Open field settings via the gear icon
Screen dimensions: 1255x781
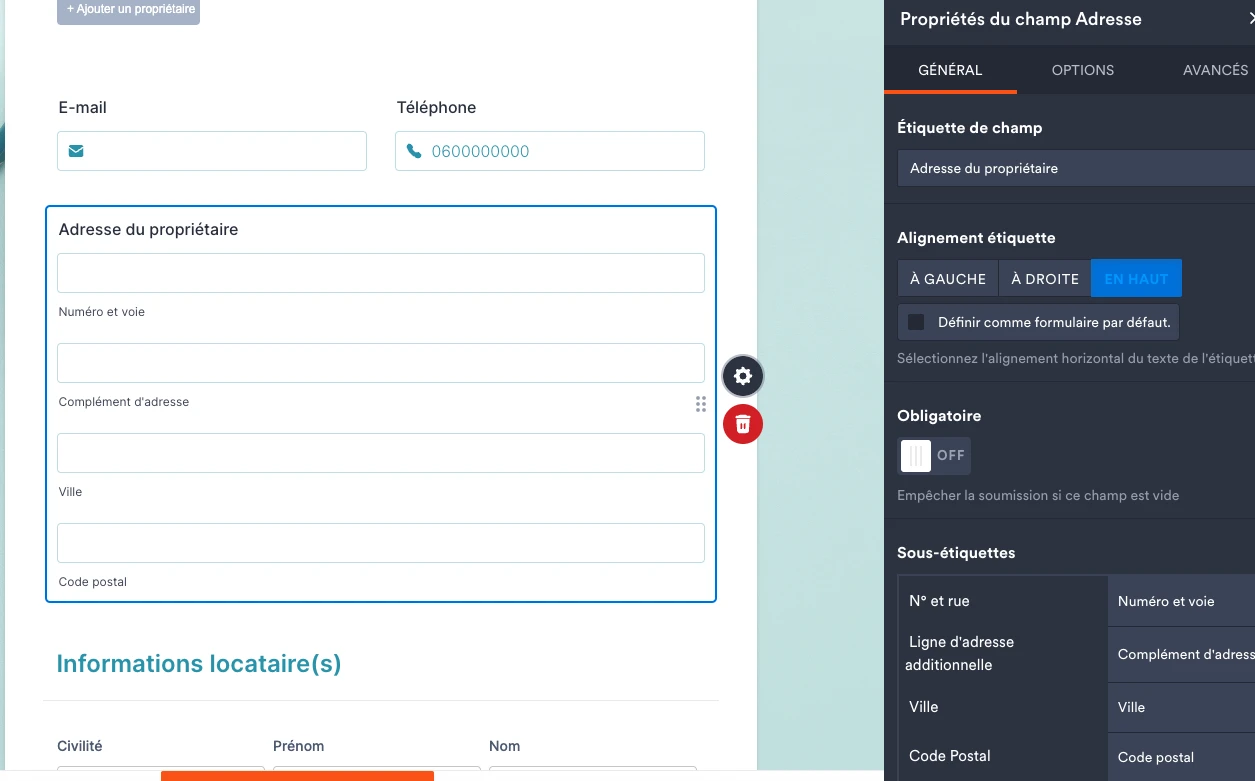point(742,376)
